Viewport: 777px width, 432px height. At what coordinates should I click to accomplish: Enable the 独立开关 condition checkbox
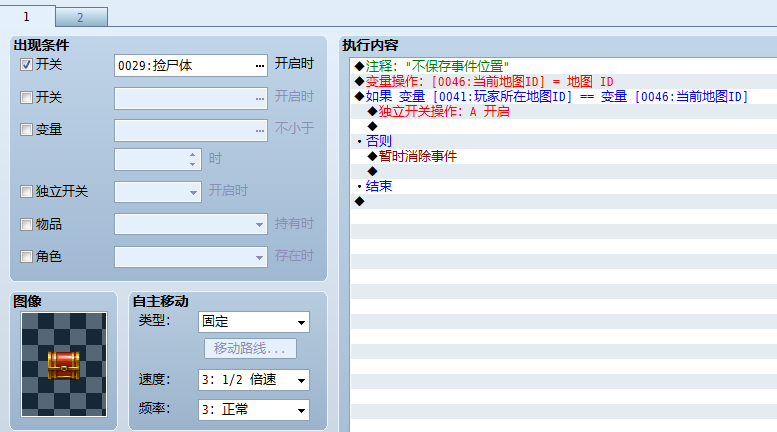26,191
